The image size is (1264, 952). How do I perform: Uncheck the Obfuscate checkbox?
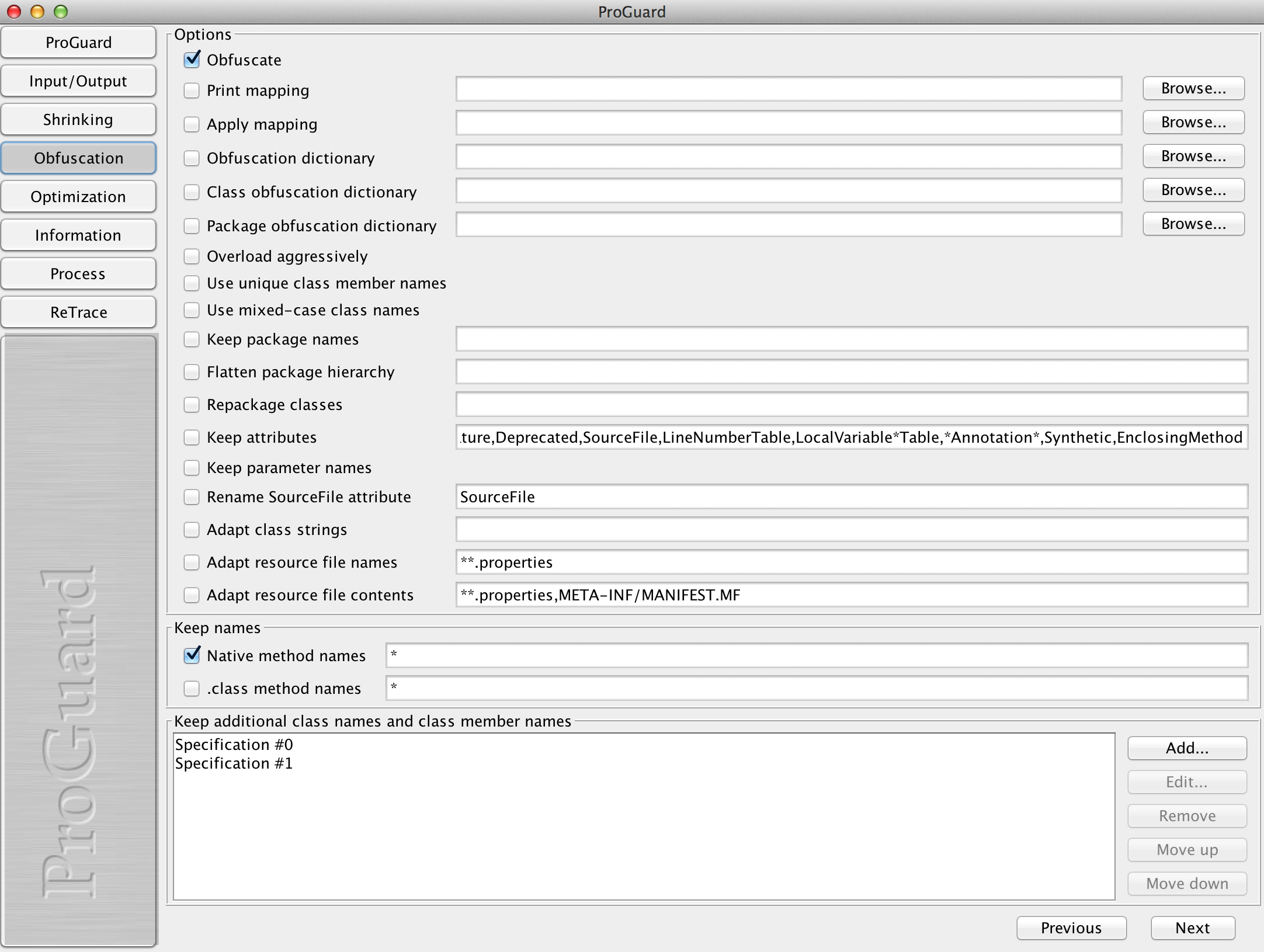(x=192, y=60)
